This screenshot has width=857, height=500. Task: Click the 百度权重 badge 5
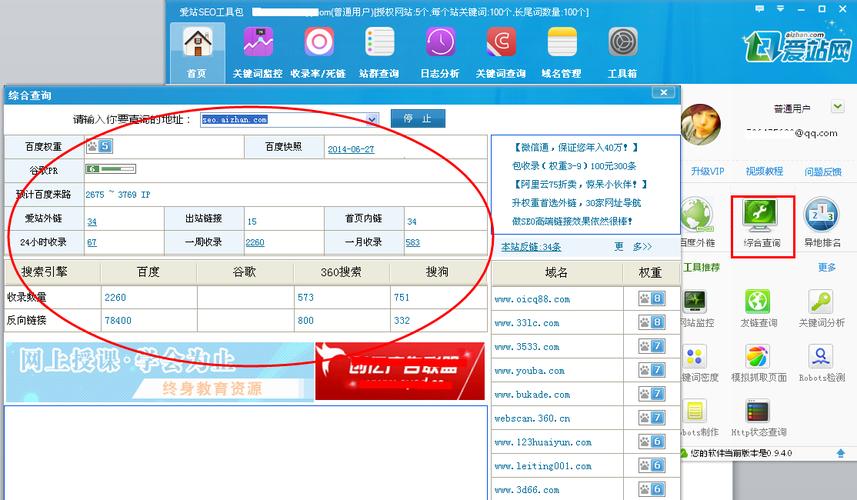tap(99, 146)
